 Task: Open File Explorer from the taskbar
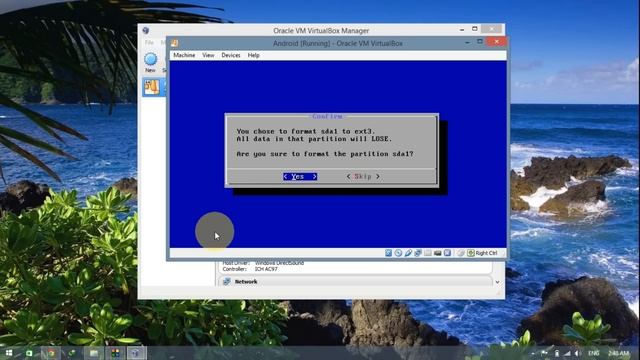93,353
